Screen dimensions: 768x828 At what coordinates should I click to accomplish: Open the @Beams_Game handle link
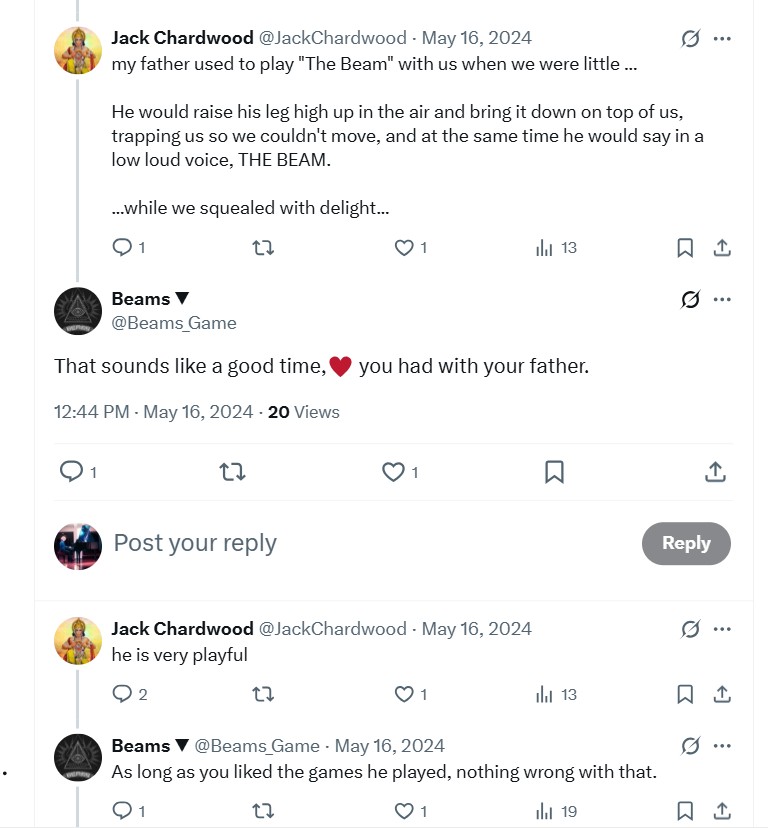point(174,323)
